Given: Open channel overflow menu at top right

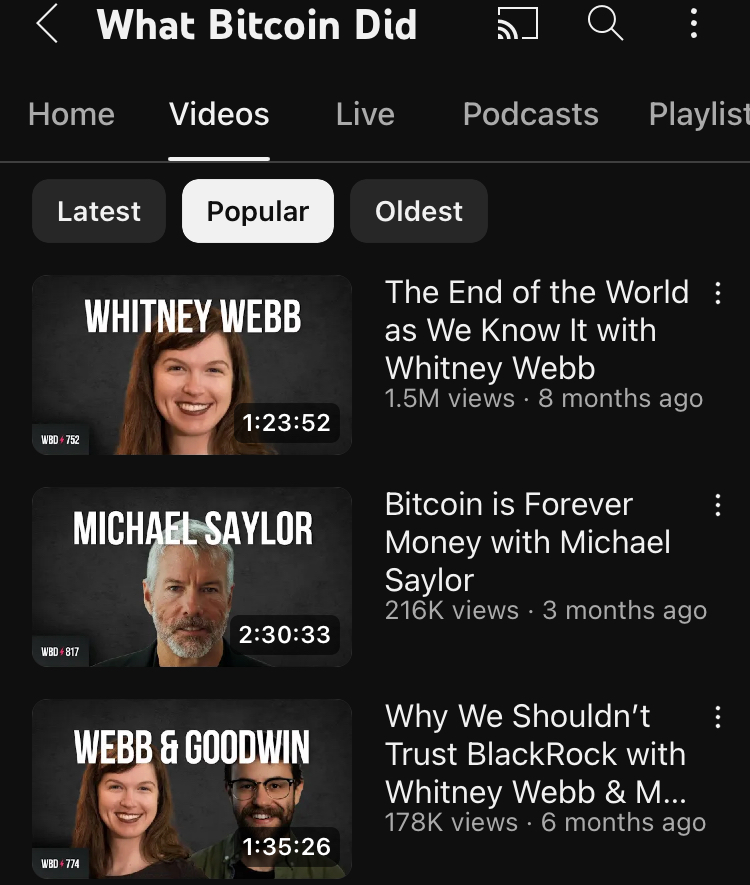Looking at the screenshot, I should pos(693,24).
